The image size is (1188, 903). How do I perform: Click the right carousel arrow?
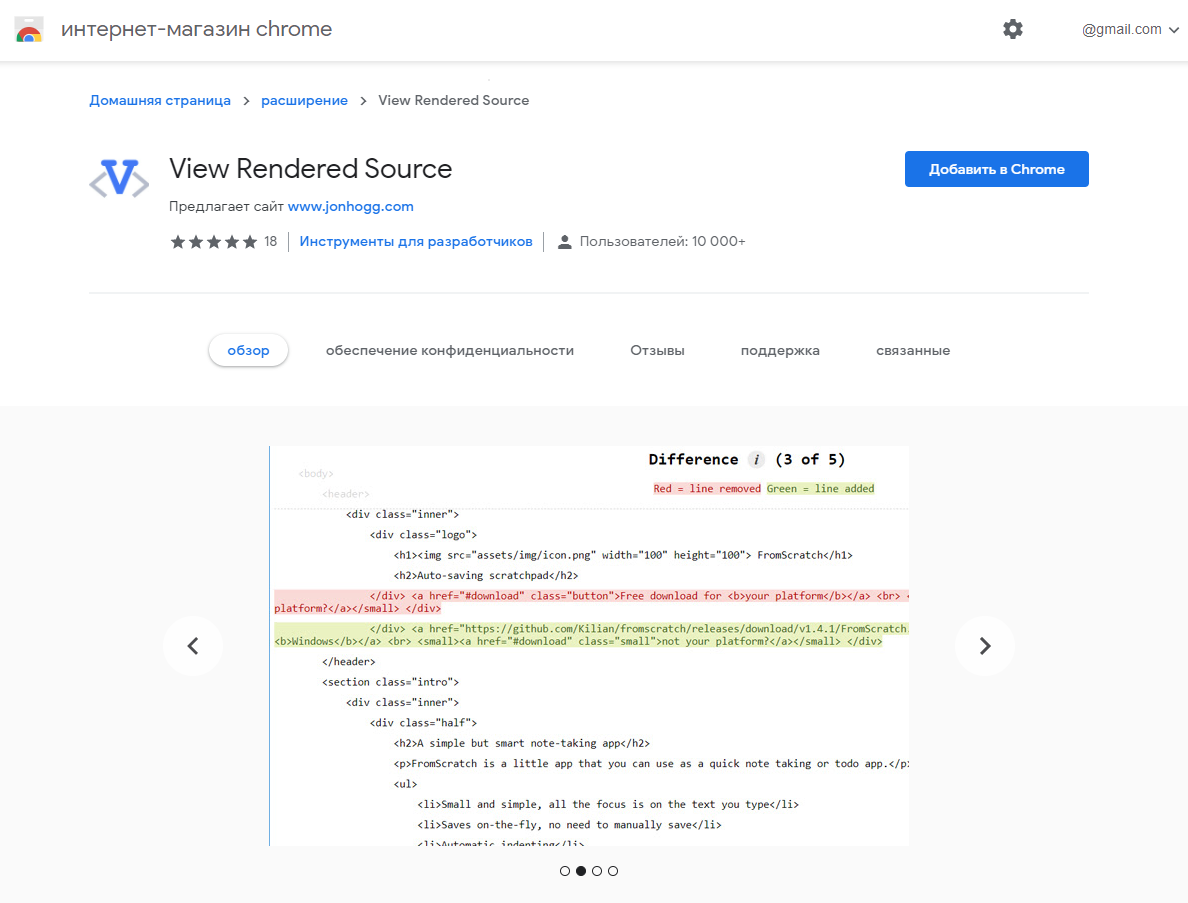point(985,646)
